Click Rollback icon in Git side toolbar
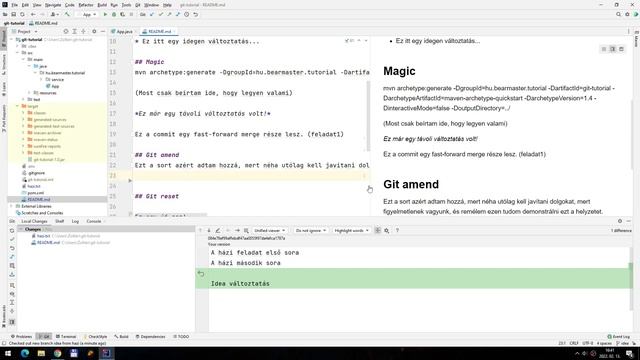 (x=12, y=248)
